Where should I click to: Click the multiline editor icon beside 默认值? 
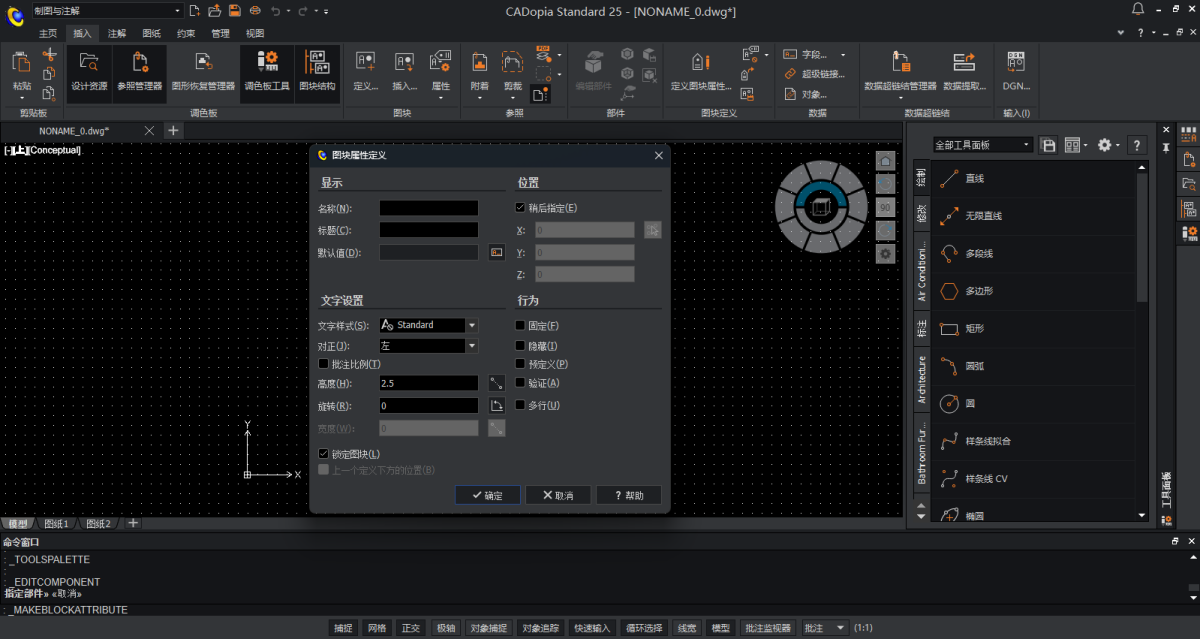[496, 253]
